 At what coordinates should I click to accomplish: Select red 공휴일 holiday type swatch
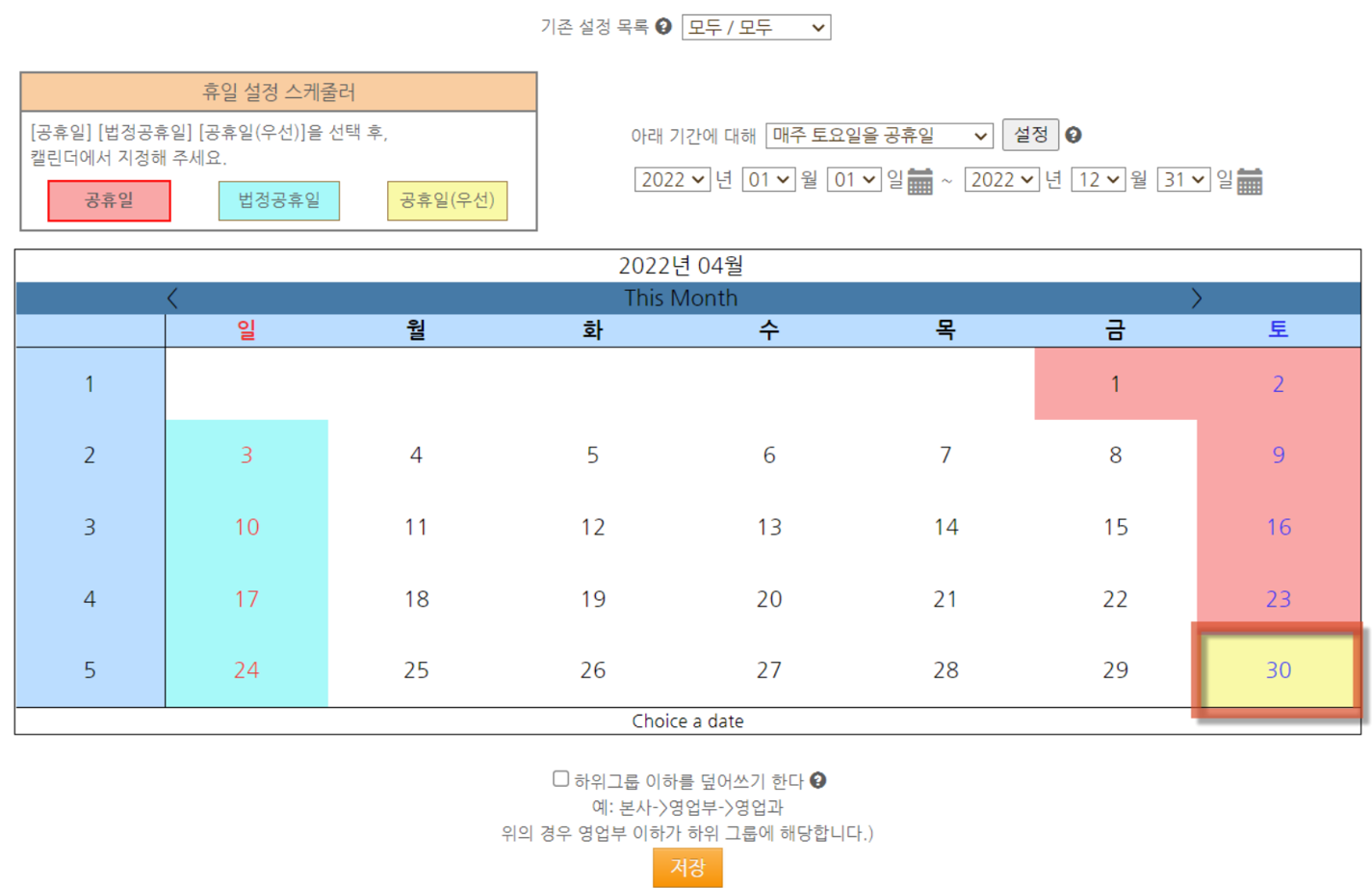tap(110, 200)
